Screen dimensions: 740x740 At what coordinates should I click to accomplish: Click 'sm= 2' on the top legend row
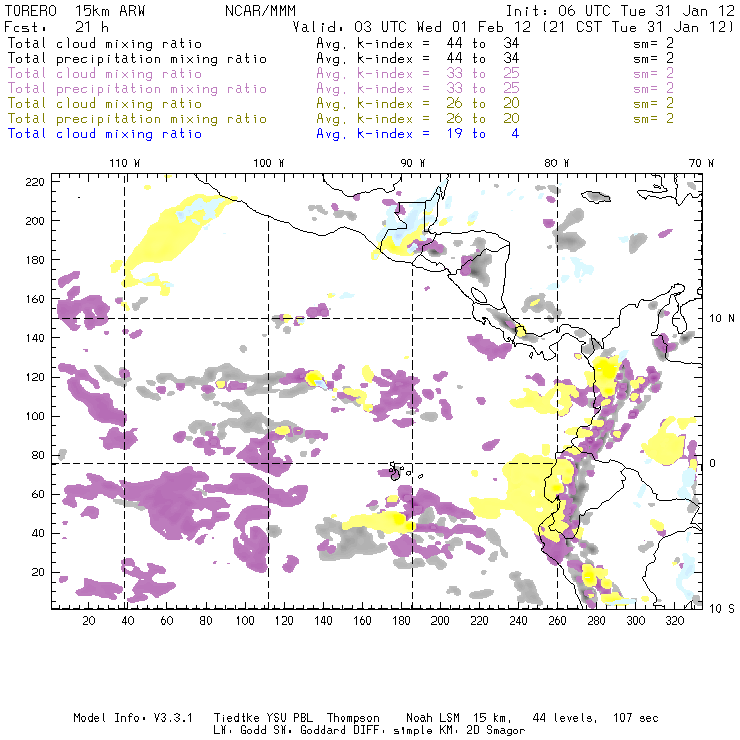(x=654, y=43)
